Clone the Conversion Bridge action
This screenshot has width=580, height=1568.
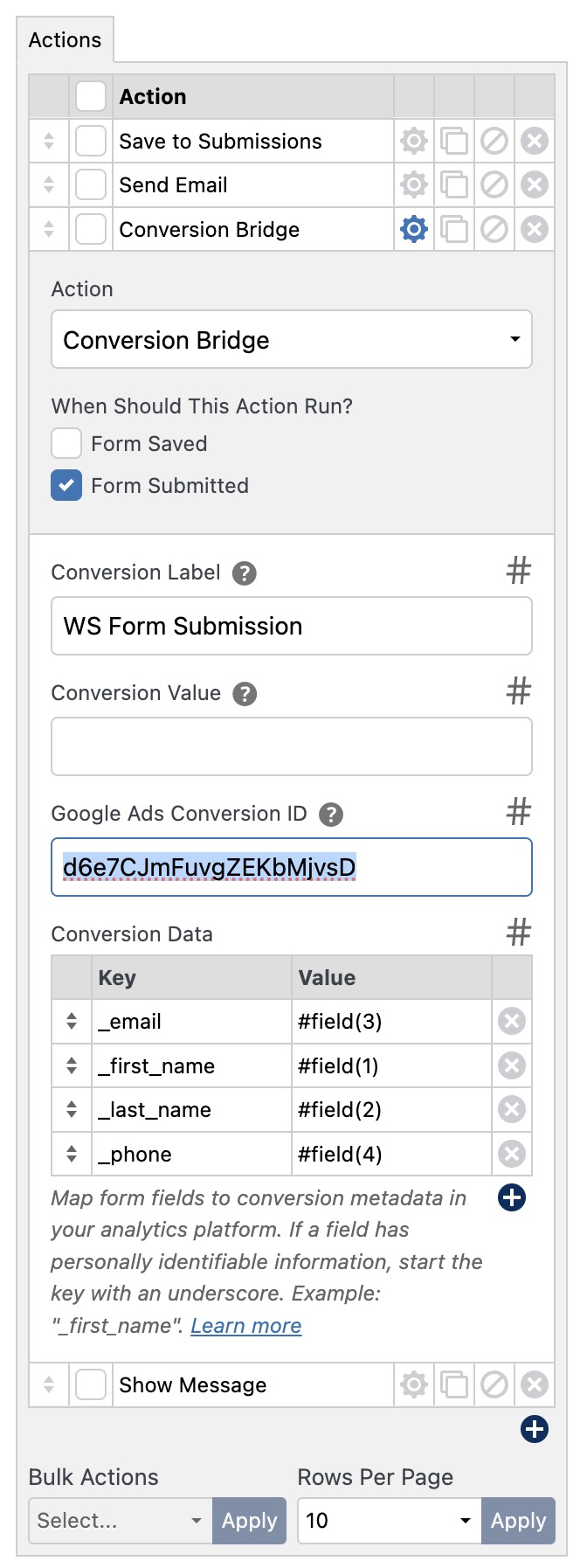pyautogui.click(x=453, y=229)
